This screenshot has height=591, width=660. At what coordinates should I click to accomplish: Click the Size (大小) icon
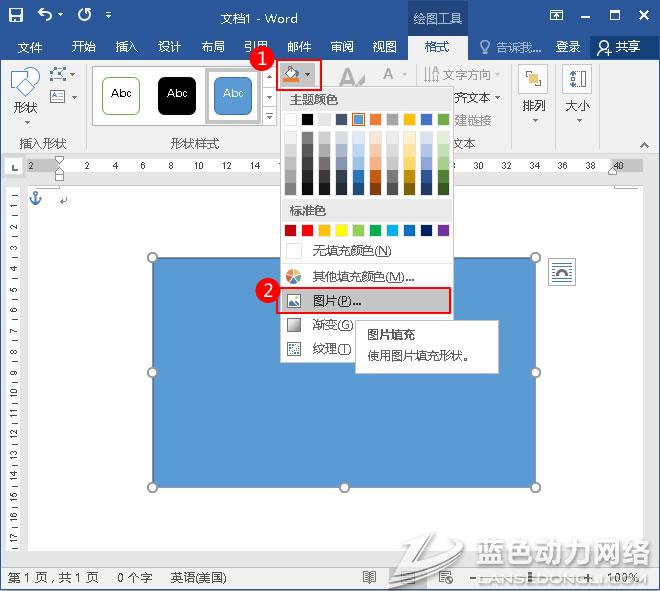point(577,92)
